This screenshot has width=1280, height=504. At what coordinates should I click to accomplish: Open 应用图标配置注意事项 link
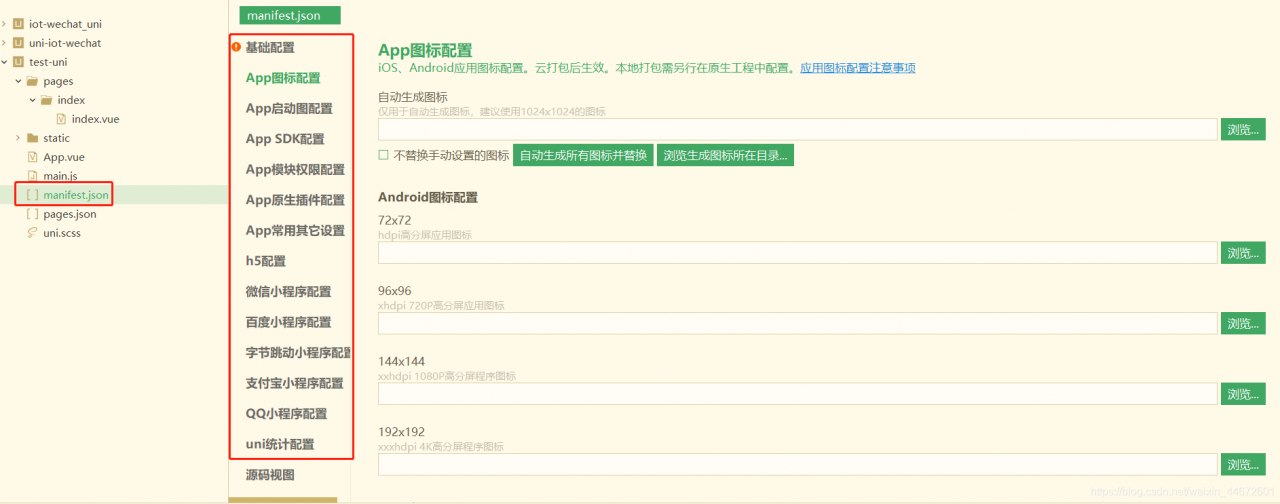pyautogui.click(x=858, y=68)
